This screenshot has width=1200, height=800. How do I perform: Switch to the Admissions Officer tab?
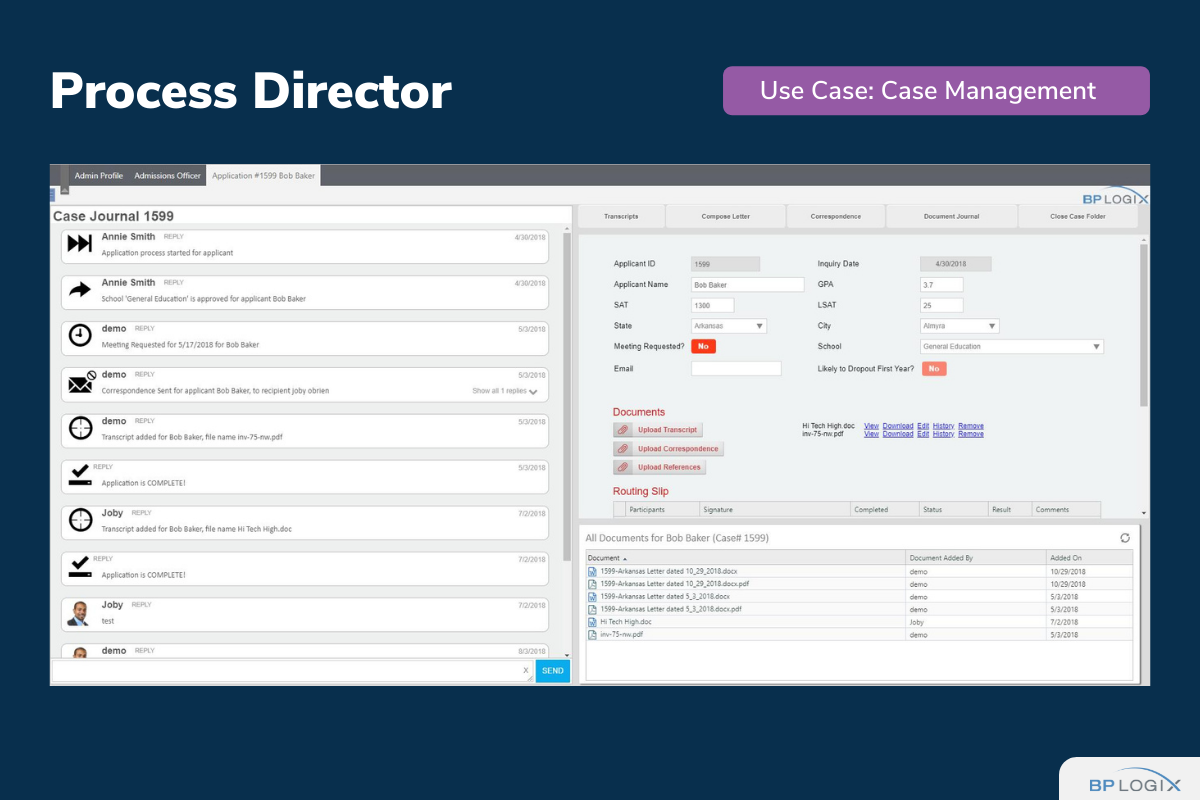point(168,176)
